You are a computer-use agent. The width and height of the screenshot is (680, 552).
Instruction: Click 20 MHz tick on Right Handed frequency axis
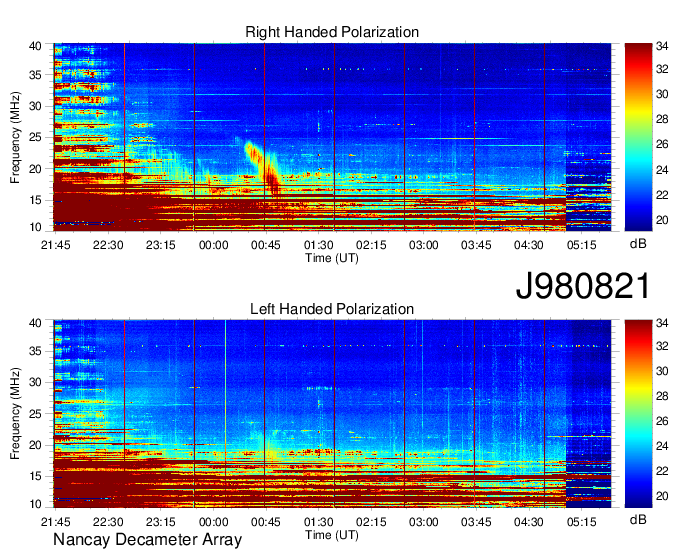point(35,169)
